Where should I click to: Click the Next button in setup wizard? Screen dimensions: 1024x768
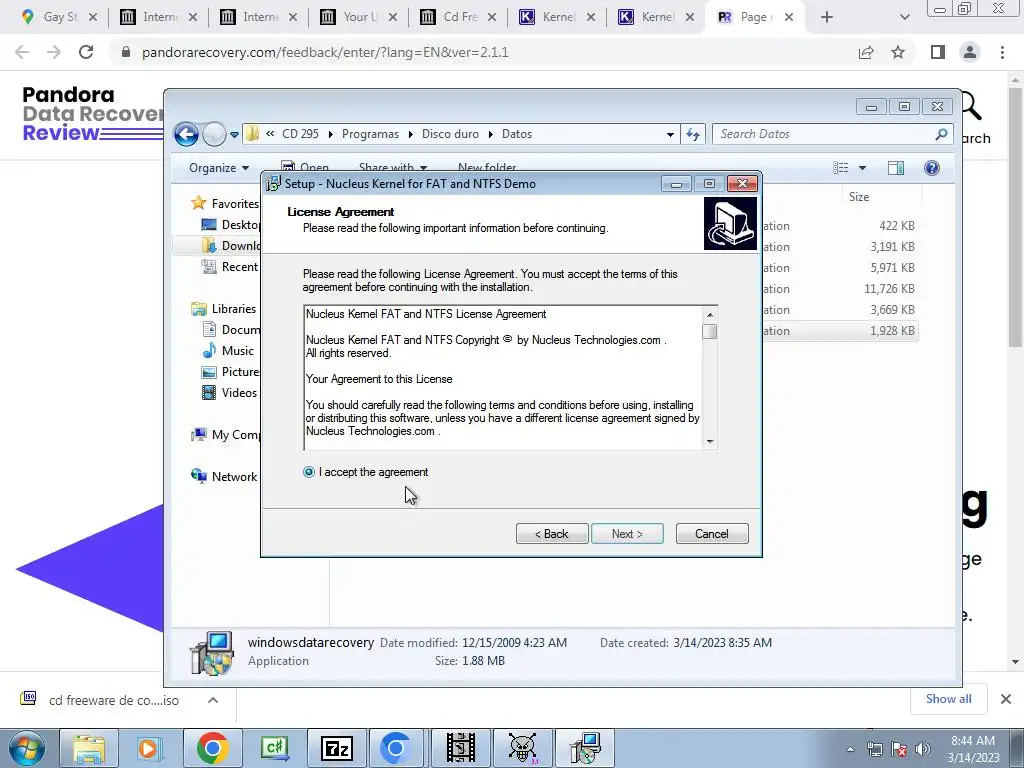pos(627,534)
